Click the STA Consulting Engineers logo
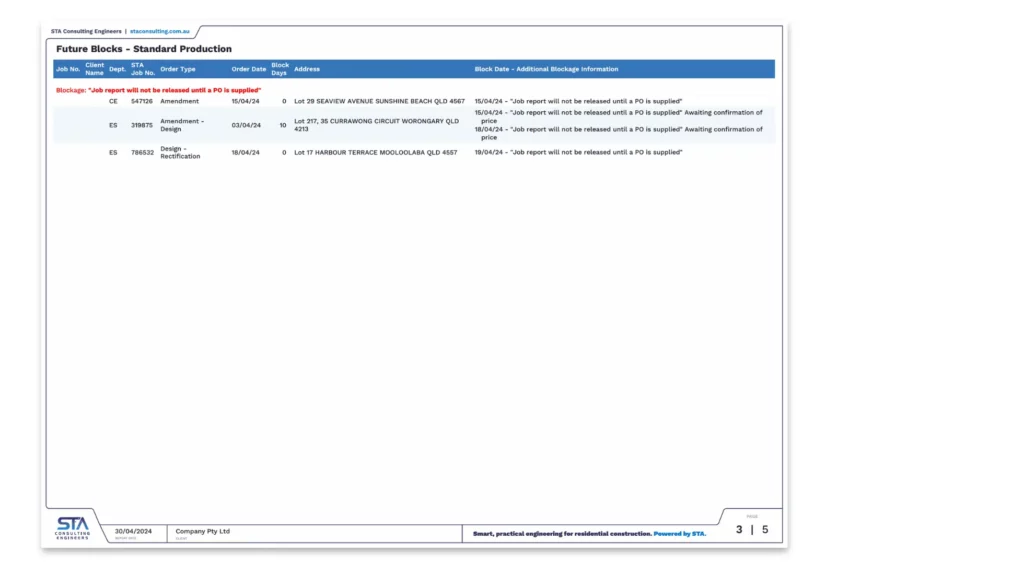 [x=72, y=528]
